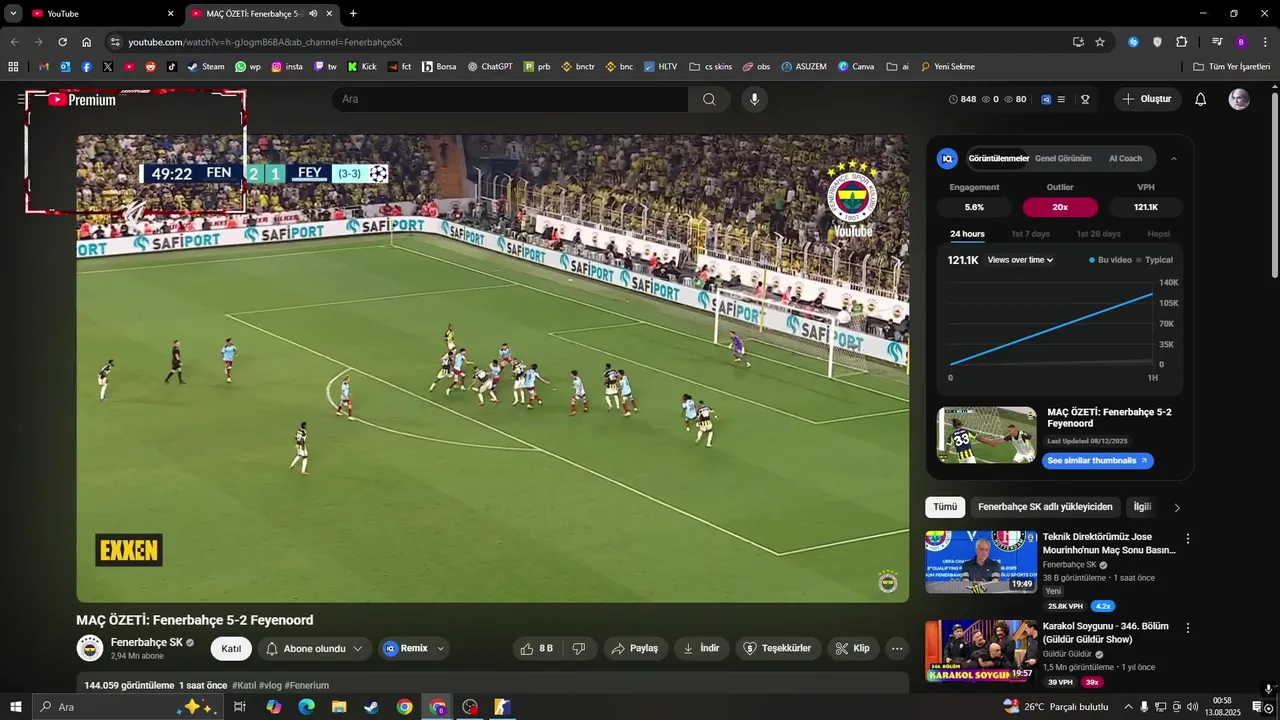Viewport: 1280px width, 720px height.
Task: Open the 'cs skins' bookmark folder
Action: tap(711, 67)
